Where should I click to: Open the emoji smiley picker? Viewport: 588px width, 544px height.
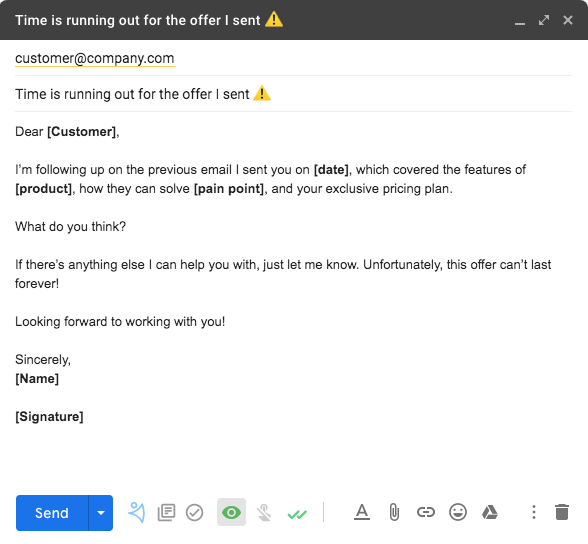[x=458, y=513]
